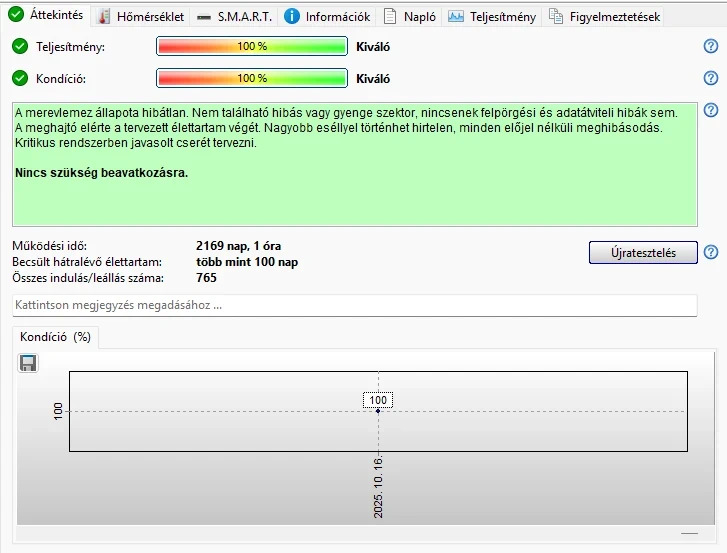The height and width of the screenshot is (553, 727).
Task: Save the chart with the floppy disk icon
Action: point(28,363)
